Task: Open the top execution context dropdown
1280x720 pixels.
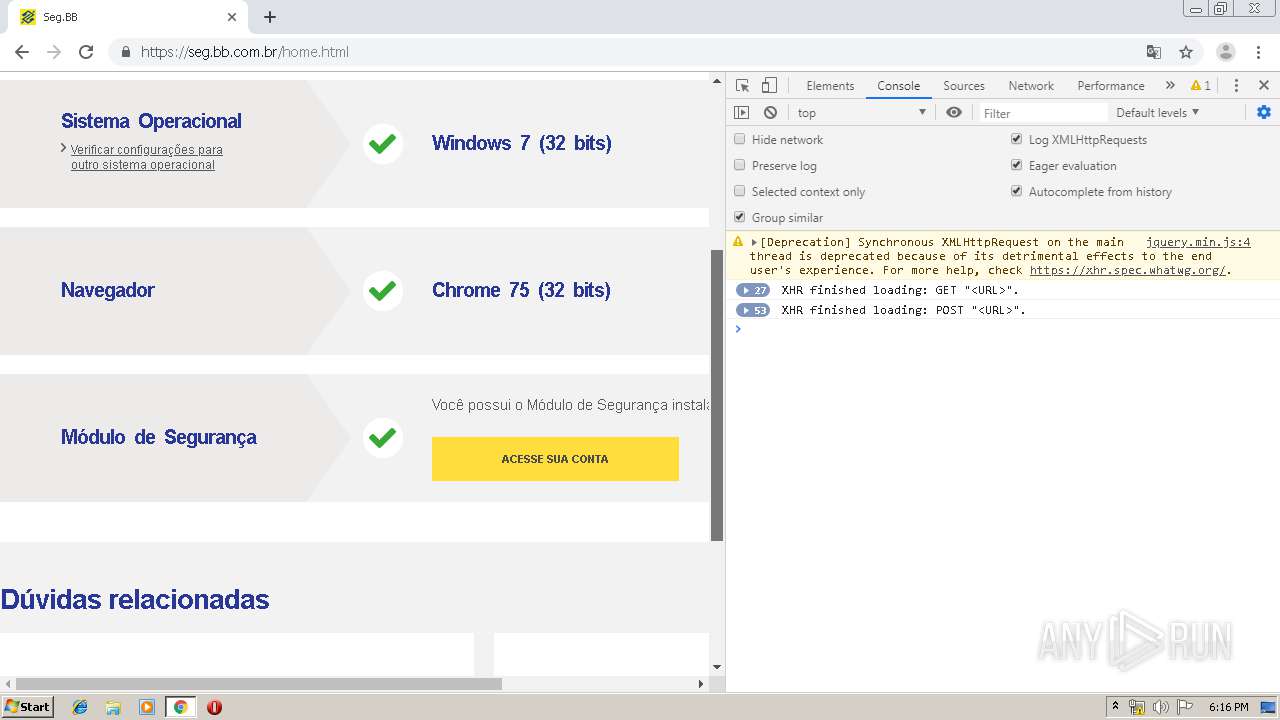Action: pyautogui.click(x=862, y=113)
